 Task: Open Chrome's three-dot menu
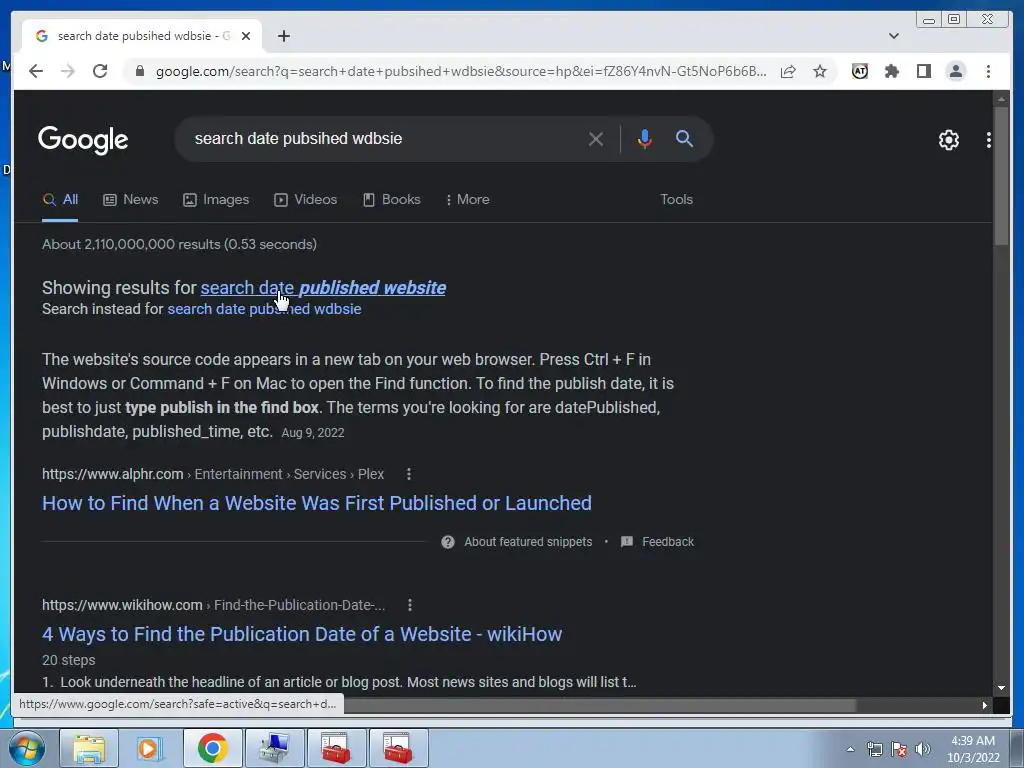pyautogui.click(x=988, y=71)
